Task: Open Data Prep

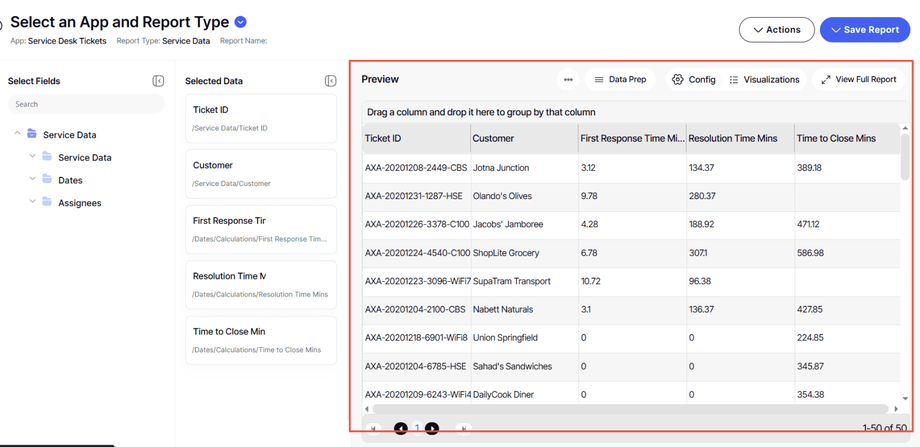Action: click(x=620, y=80)
